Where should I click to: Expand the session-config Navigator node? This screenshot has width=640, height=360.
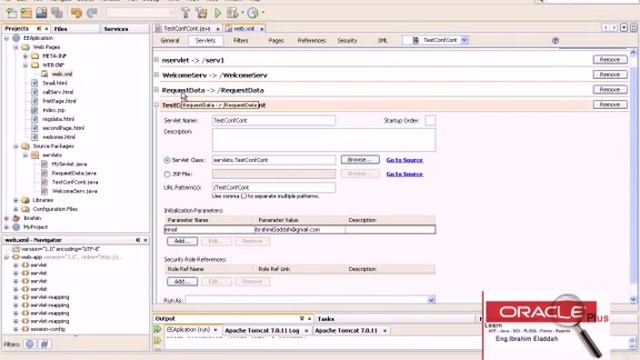click(16, 329)
